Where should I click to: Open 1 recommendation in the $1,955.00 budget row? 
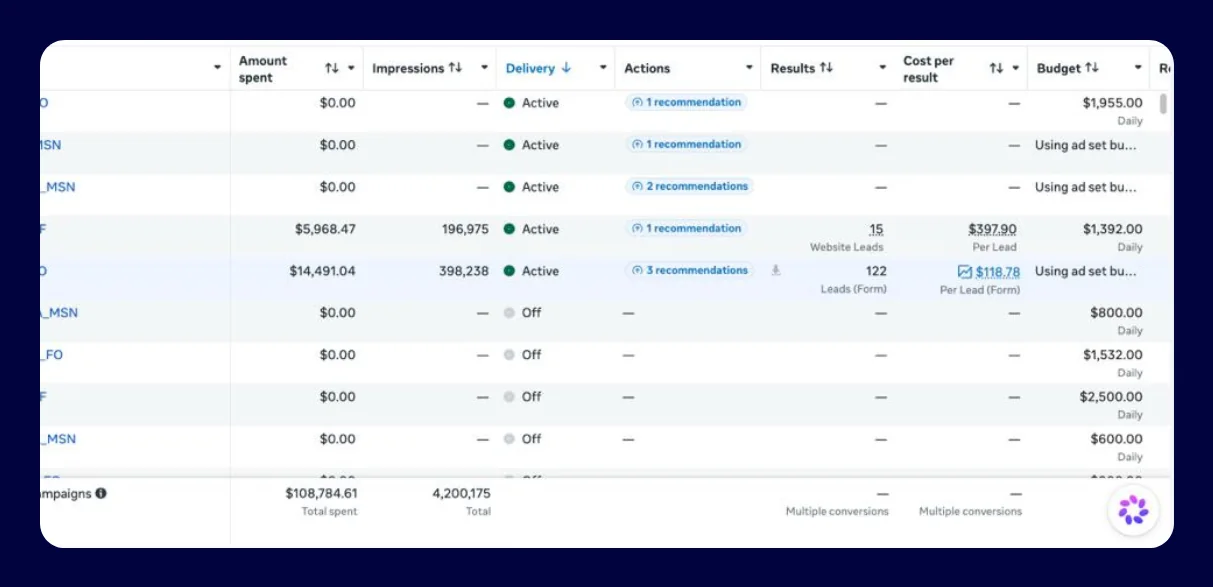tap(686, 102)
